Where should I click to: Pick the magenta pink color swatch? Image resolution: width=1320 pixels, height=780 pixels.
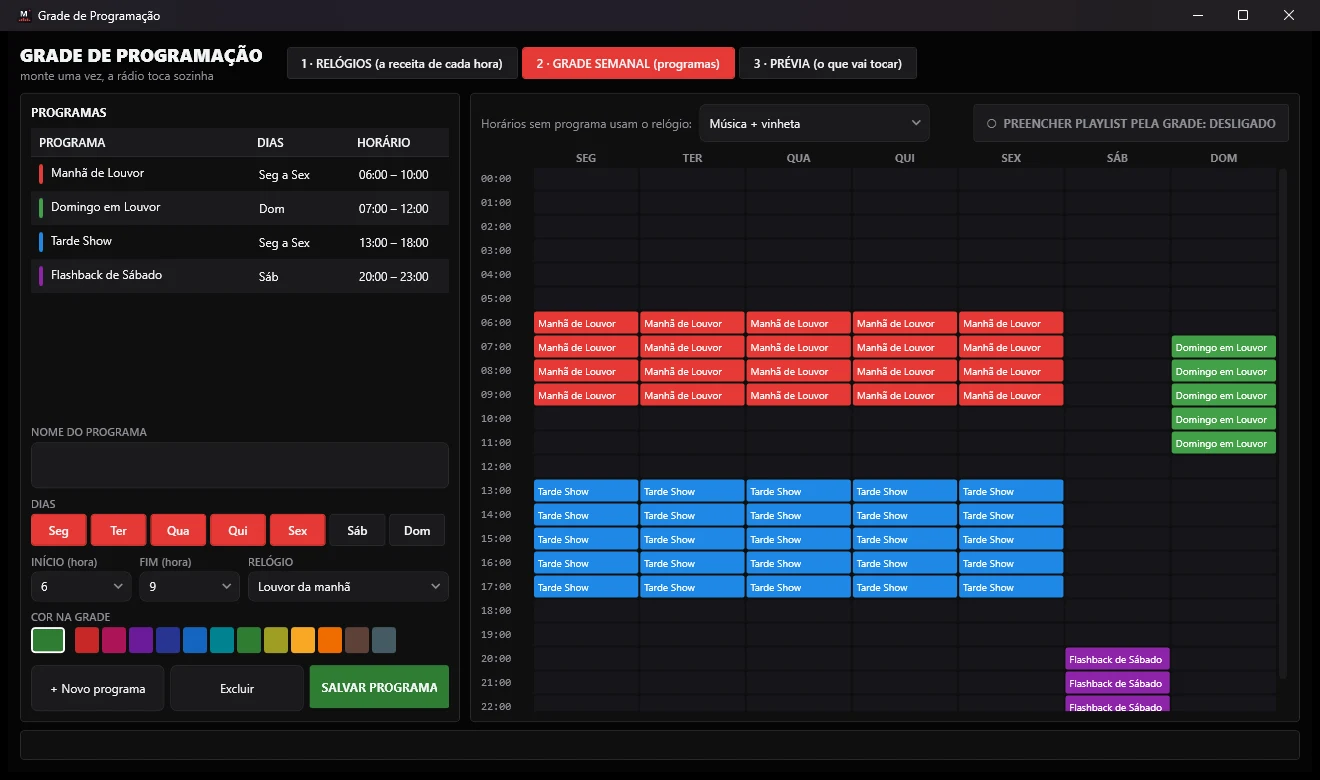[114, 640]
